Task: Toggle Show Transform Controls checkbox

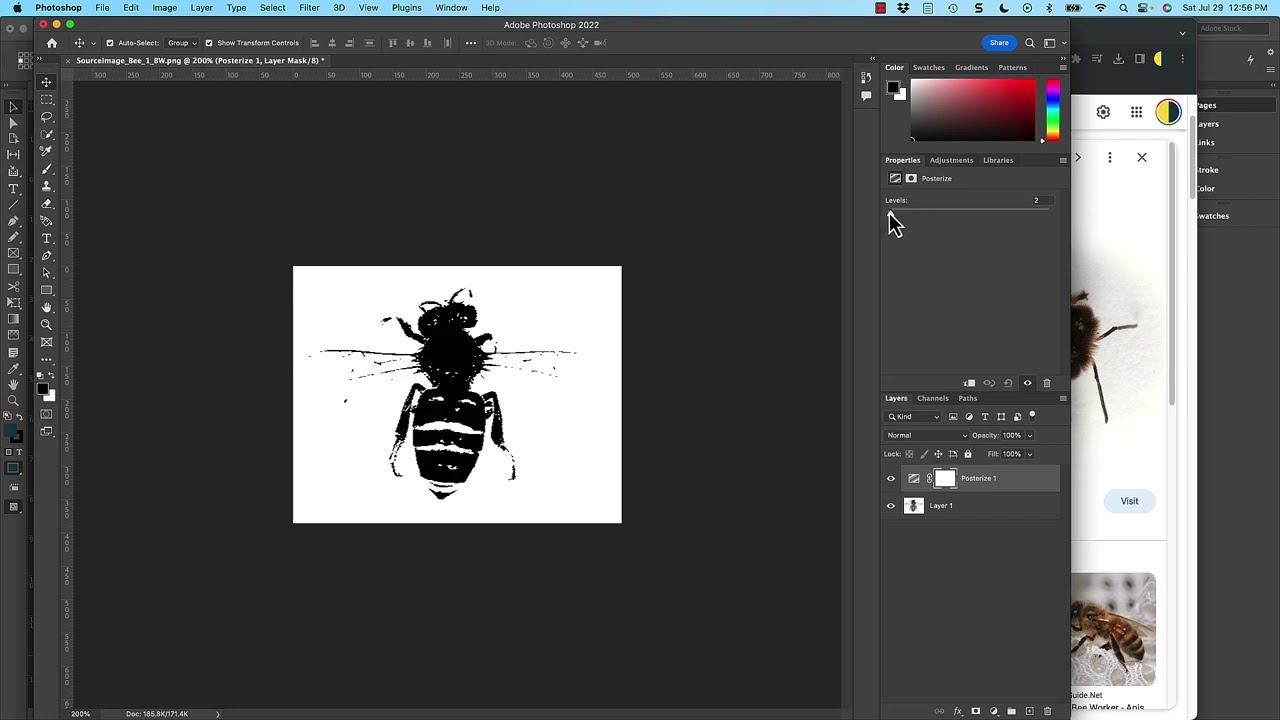Action: (209, 43)
